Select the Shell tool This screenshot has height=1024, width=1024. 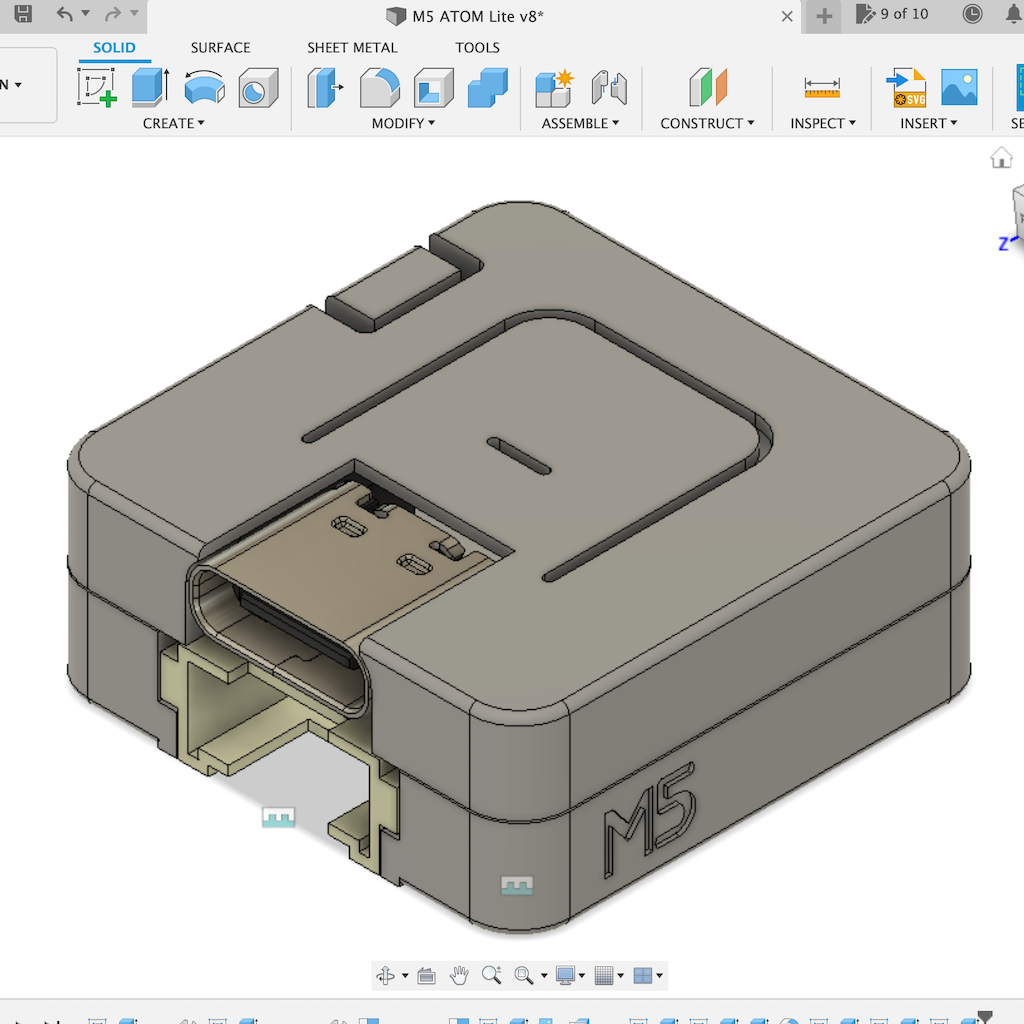click(x=434, y=88)
